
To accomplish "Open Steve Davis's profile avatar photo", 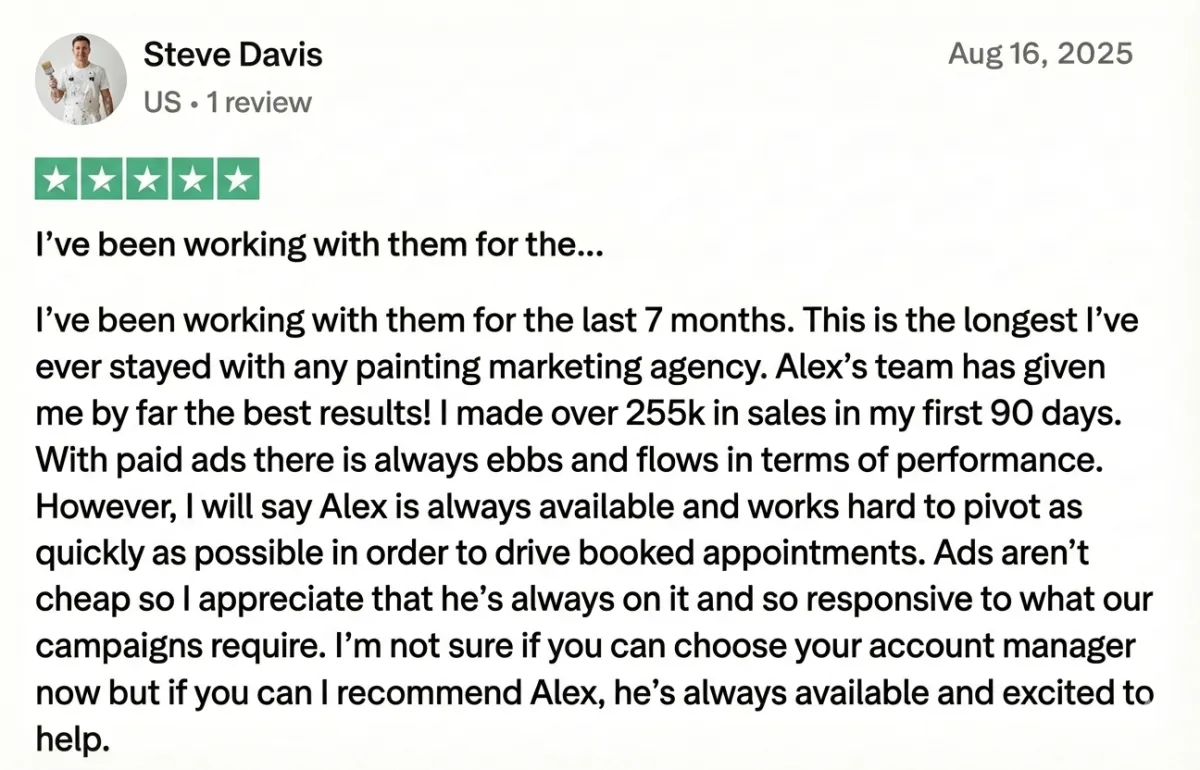I will click(x=80, y=78).
